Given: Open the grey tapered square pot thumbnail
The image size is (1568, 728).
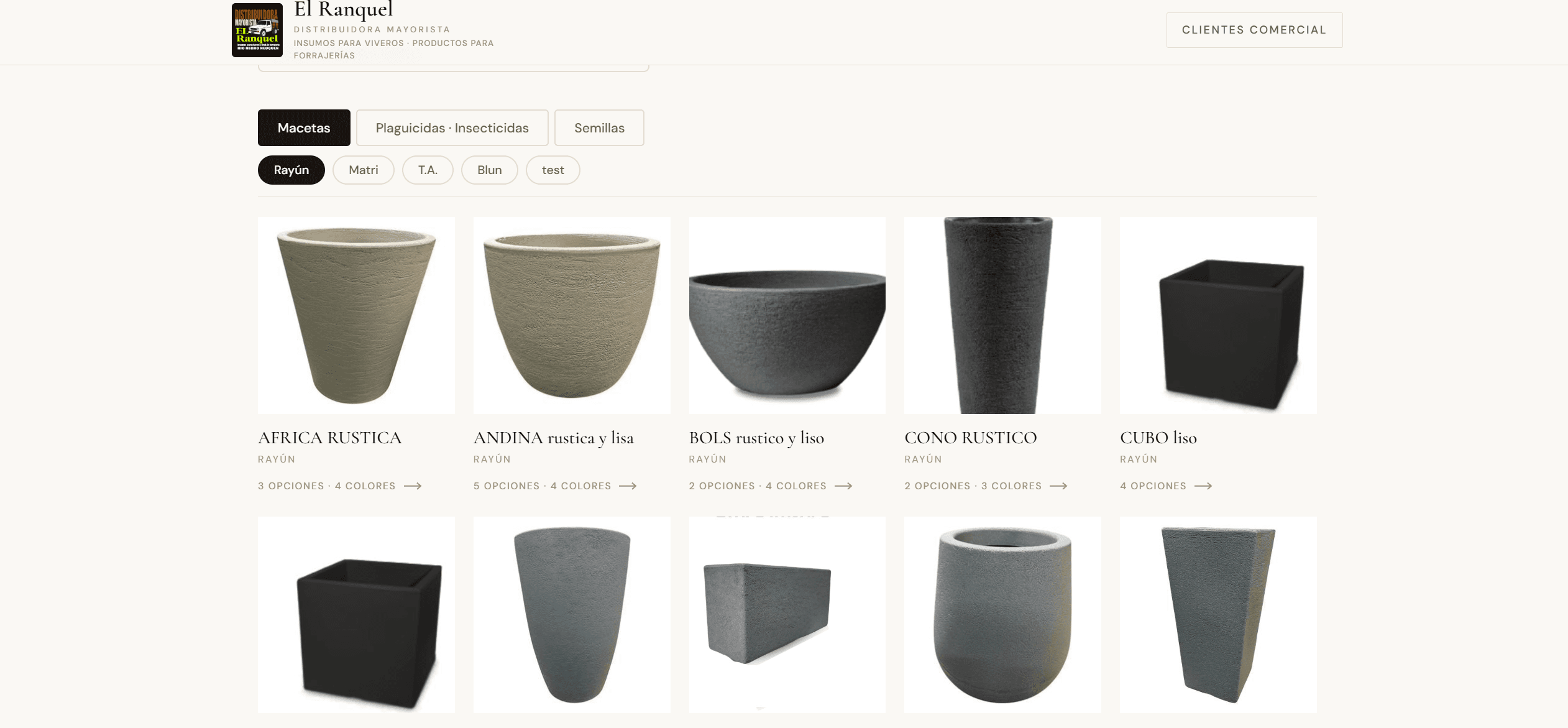Looking at the screenshot, I should point(1218,615).
